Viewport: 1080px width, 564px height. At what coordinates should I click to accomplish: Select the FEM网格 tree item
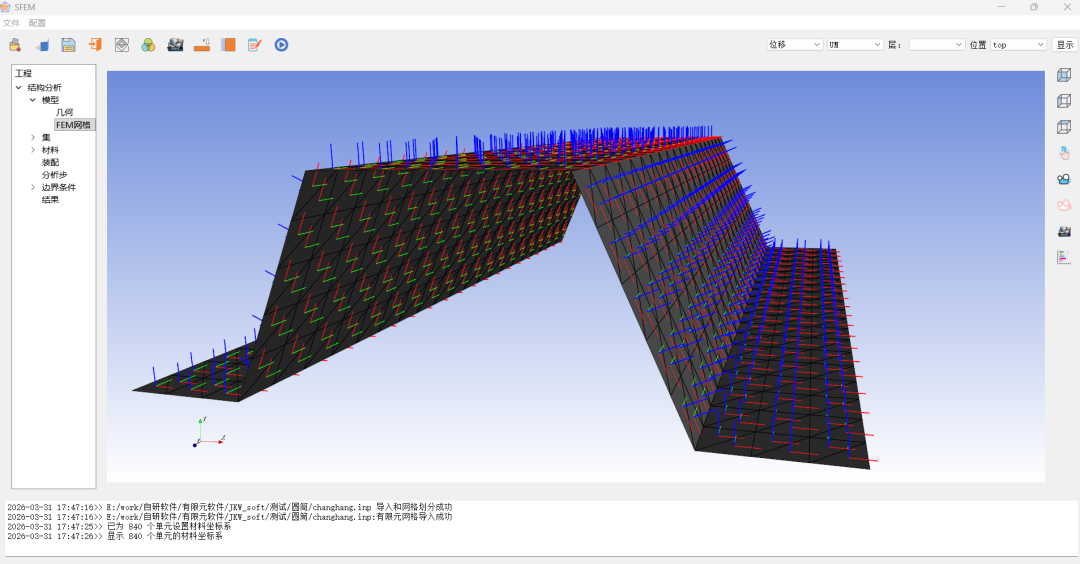tap(74, 125)
